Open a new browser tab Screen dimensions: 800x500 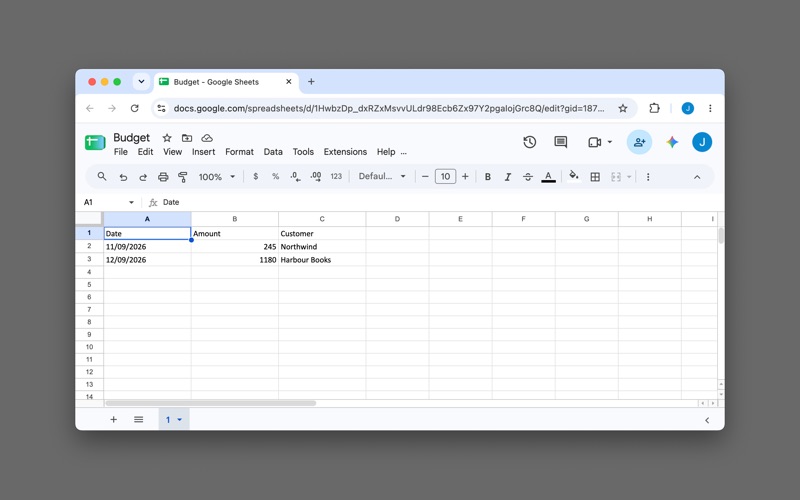pyautogui.click(x=311, y=82)
